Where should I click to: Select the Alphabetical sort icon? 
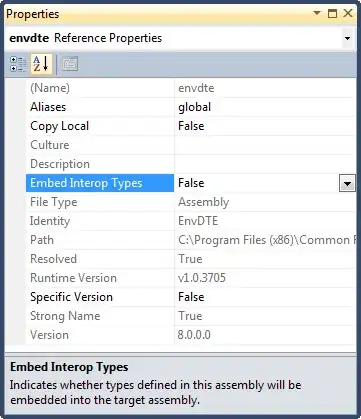pos(41,64)
